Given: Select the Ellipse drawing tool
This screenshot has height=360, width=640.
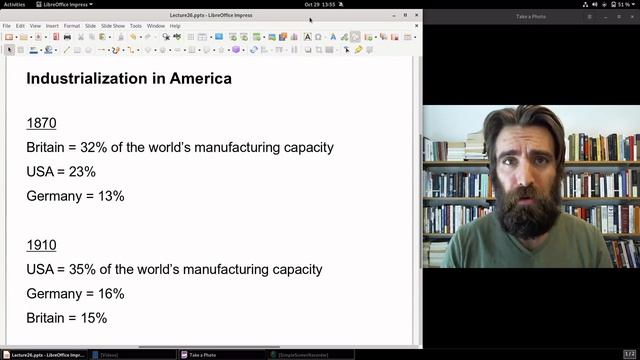Looking at the screenshot, I should (88, 50).
